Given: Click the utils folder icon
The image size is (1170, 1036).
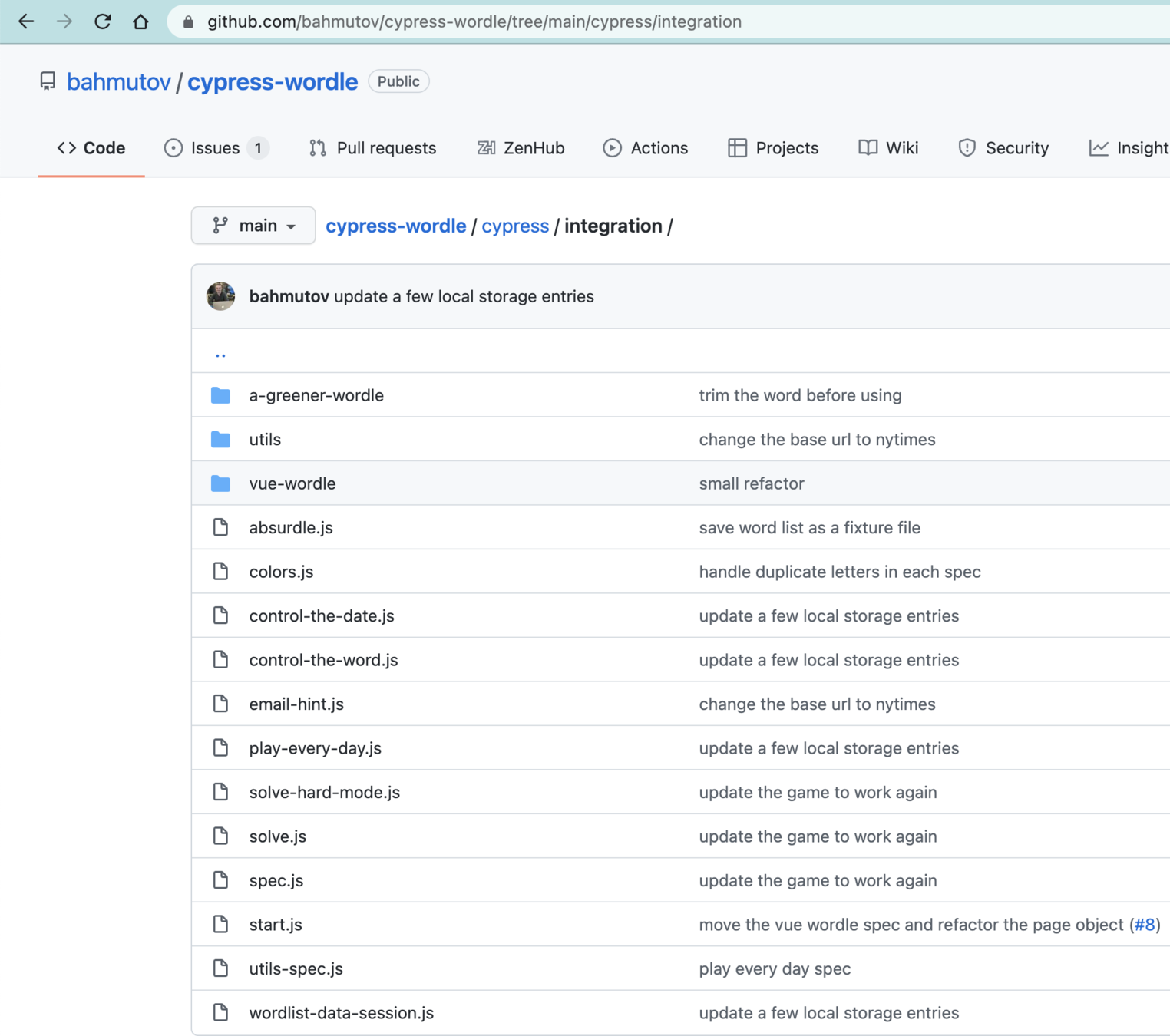Looking at the screenshot, I should [220, 440].
